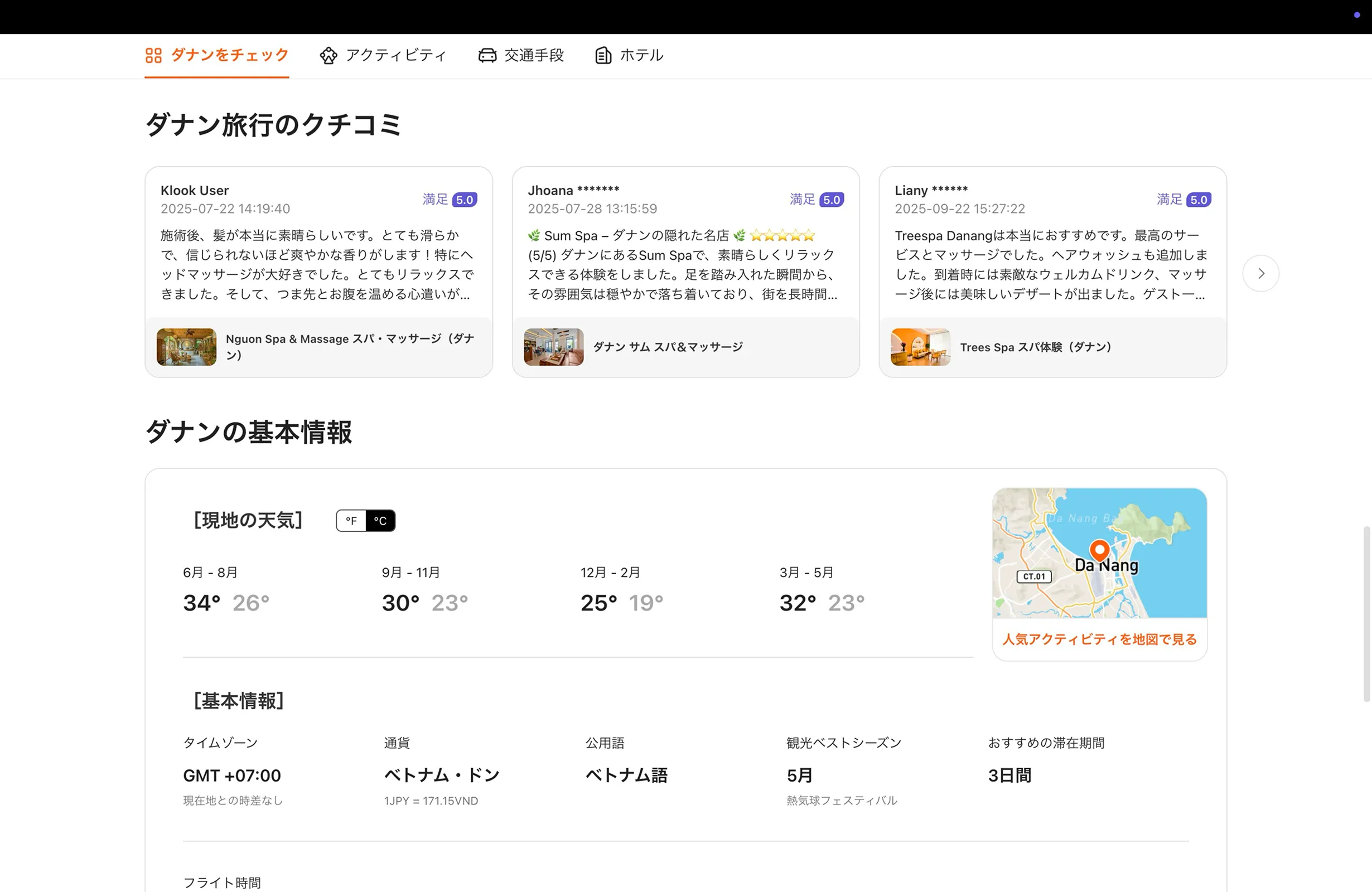Open the Klook User review text
The width and height of the screenshot is (1372, 892).
pyautogui.click(x=318, y=264)
